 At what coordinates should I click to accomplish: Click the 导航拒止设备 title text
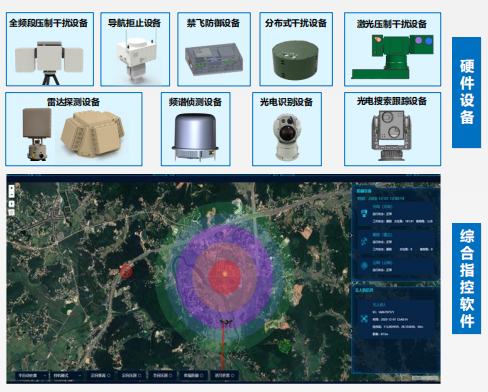click(134, 23)
